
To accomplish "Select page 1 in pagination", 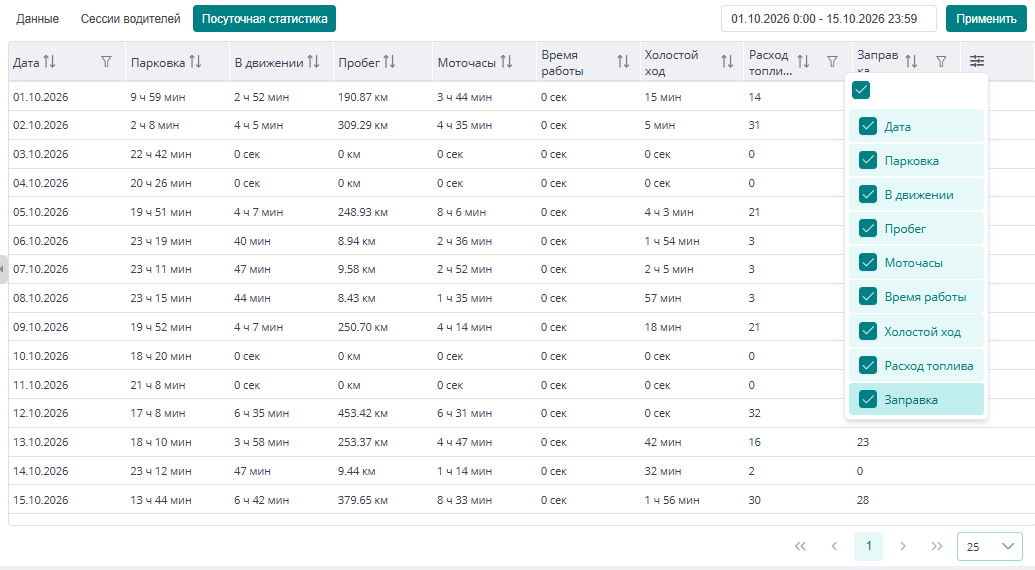I will 869,546.
